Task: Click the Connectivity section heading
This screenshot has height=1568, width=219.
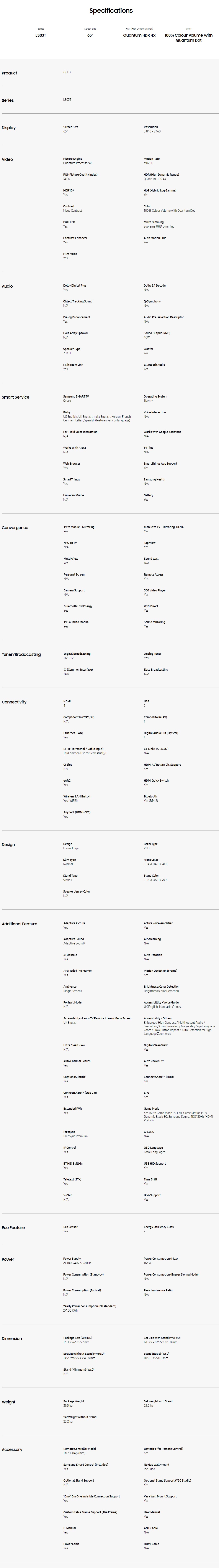Action: click(x=14, y=702)
